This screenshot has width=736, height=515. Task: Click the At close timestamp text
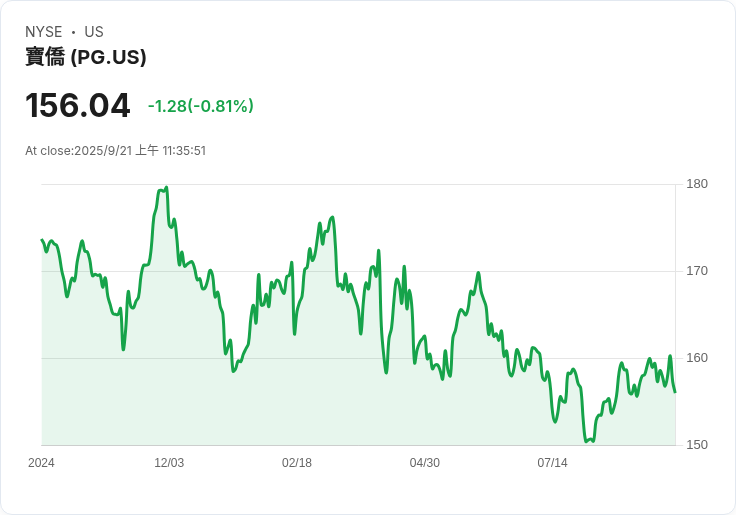pyautogui.click(x=115, y=151)
